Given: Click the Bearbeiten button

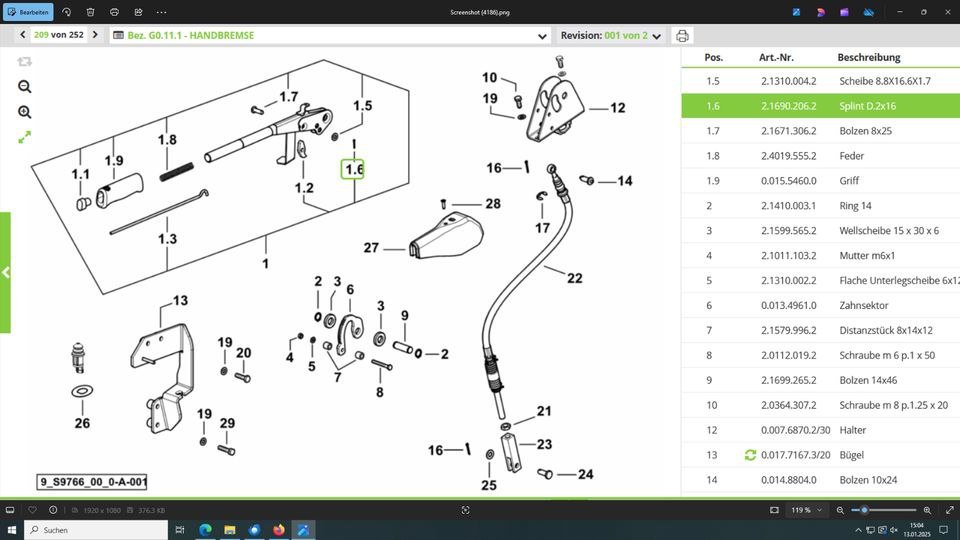Looking at the screenshot, I should [x=27, y=12].
